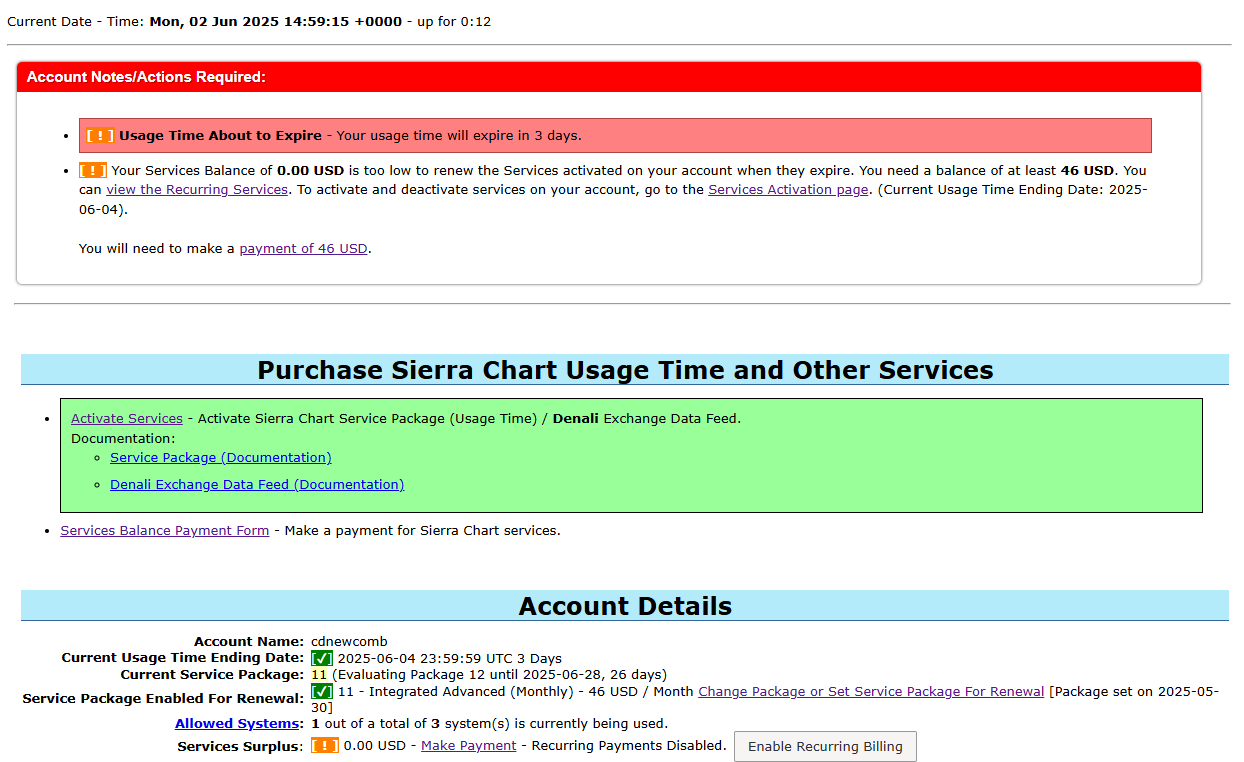Click the current date time 'Mon, 02 Jun 2025 14:59:15 +0000'

(x=276, y=21)
